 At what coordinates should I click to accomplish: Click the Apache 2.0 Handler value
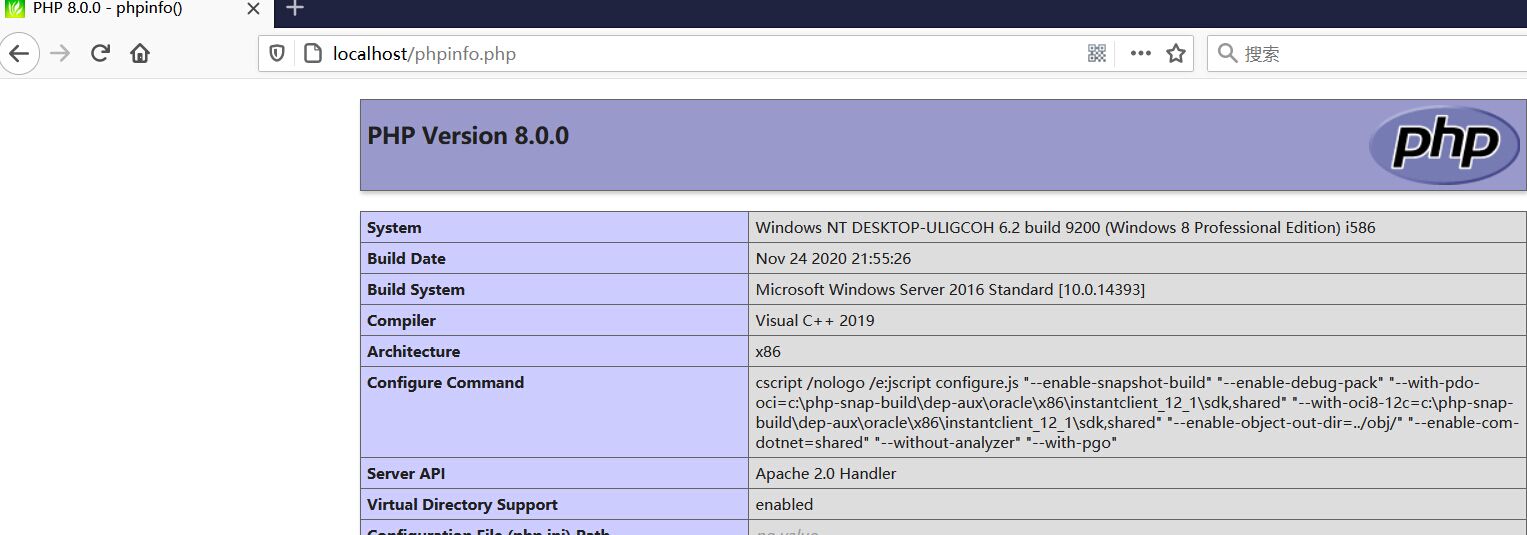826,474
